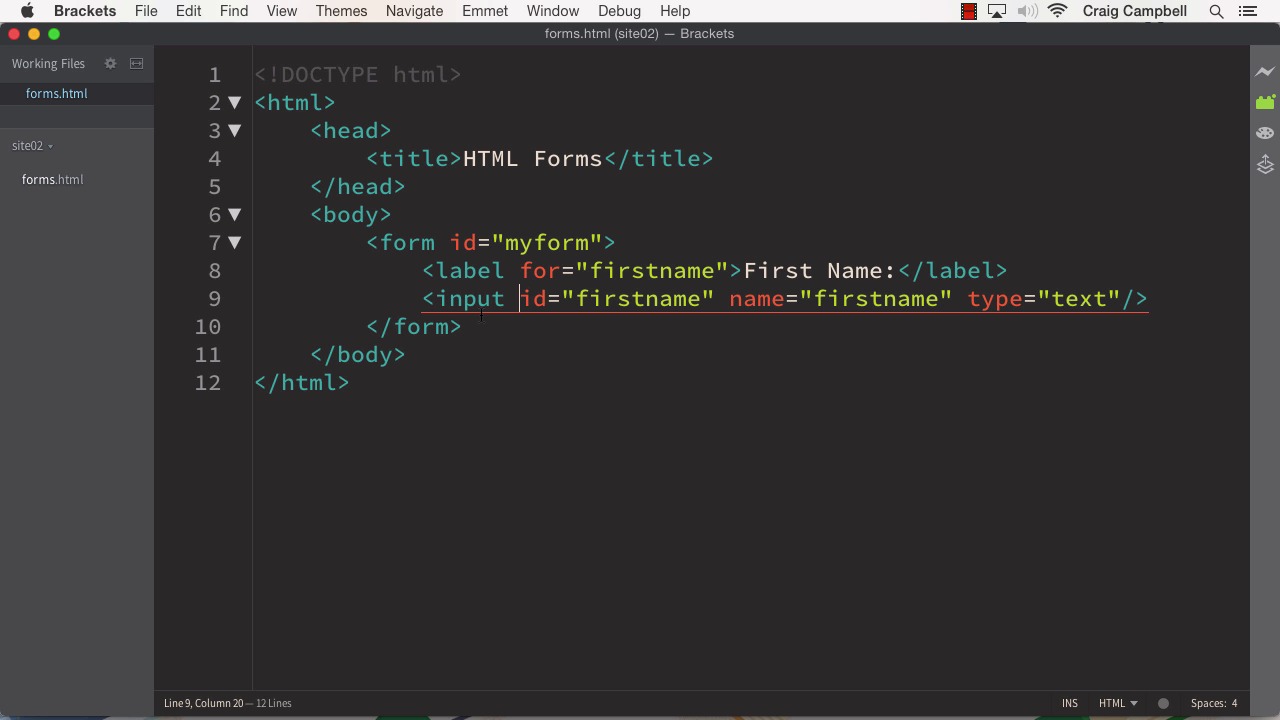Click the DOCTYPE declaration on line 1
1280x720 pixels.
click(358, 75)
